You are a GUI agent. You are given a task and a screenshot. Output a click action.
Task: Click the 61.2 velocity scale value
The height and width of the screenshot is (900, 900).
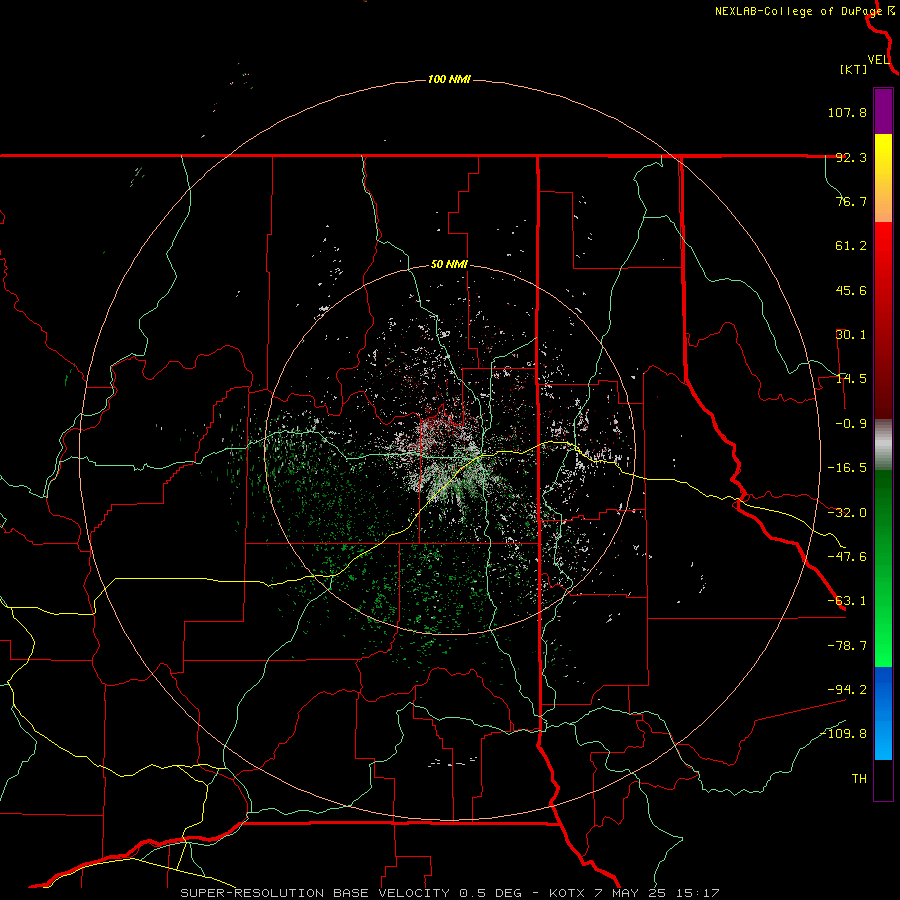(x=851, y=246)
